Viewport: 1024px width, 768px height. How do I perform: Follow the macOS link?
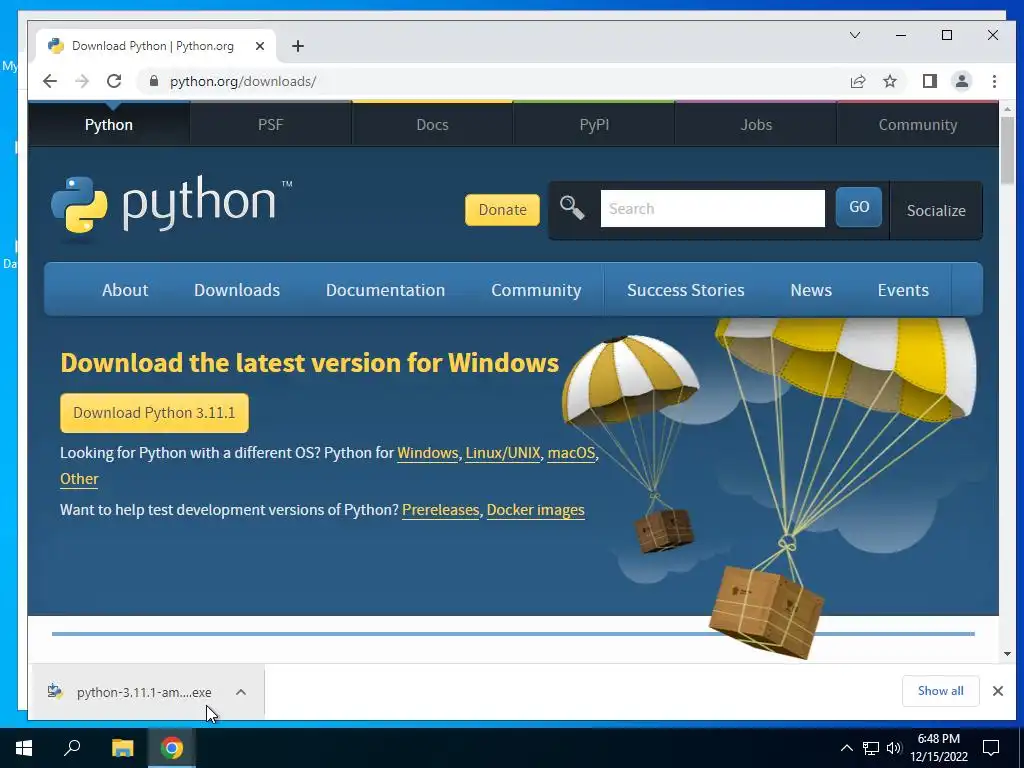571,453
